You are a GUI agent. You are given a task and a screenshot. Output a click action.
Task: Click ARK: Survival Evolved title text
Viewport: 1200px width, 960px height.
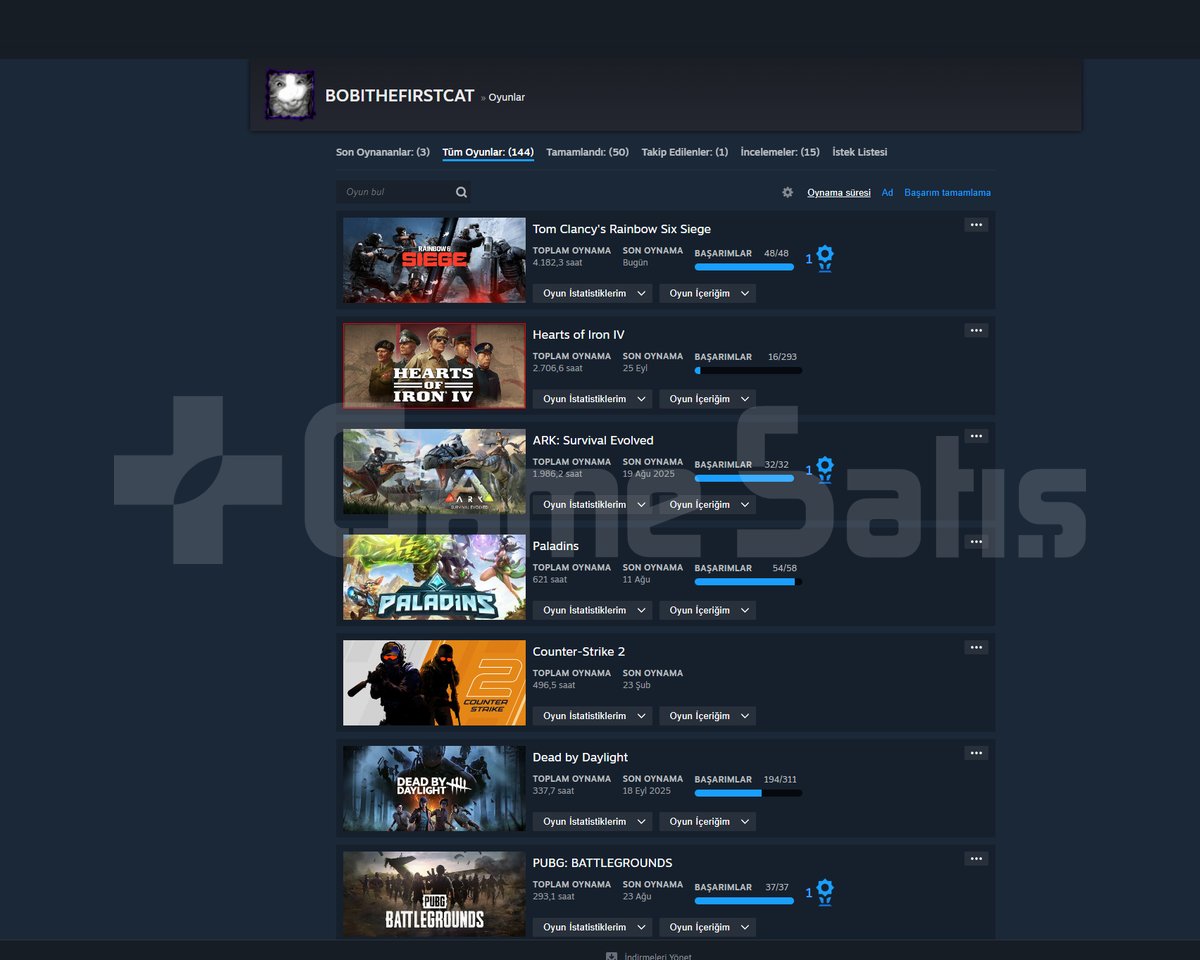point(593,440)
